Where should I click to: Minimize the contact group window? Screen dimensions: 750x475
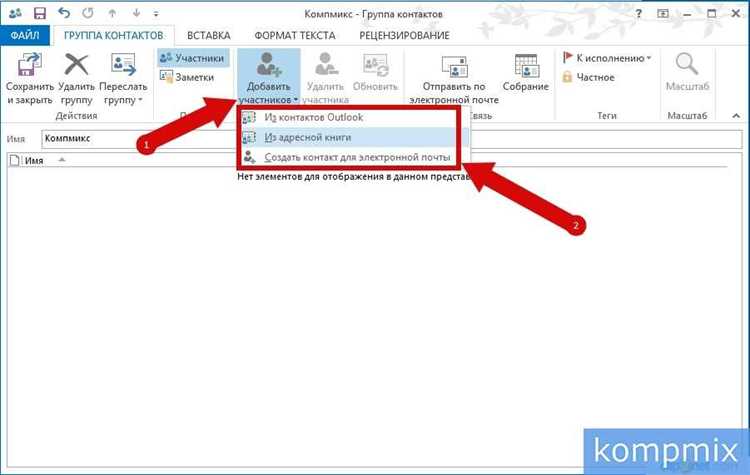coord(687,14)
